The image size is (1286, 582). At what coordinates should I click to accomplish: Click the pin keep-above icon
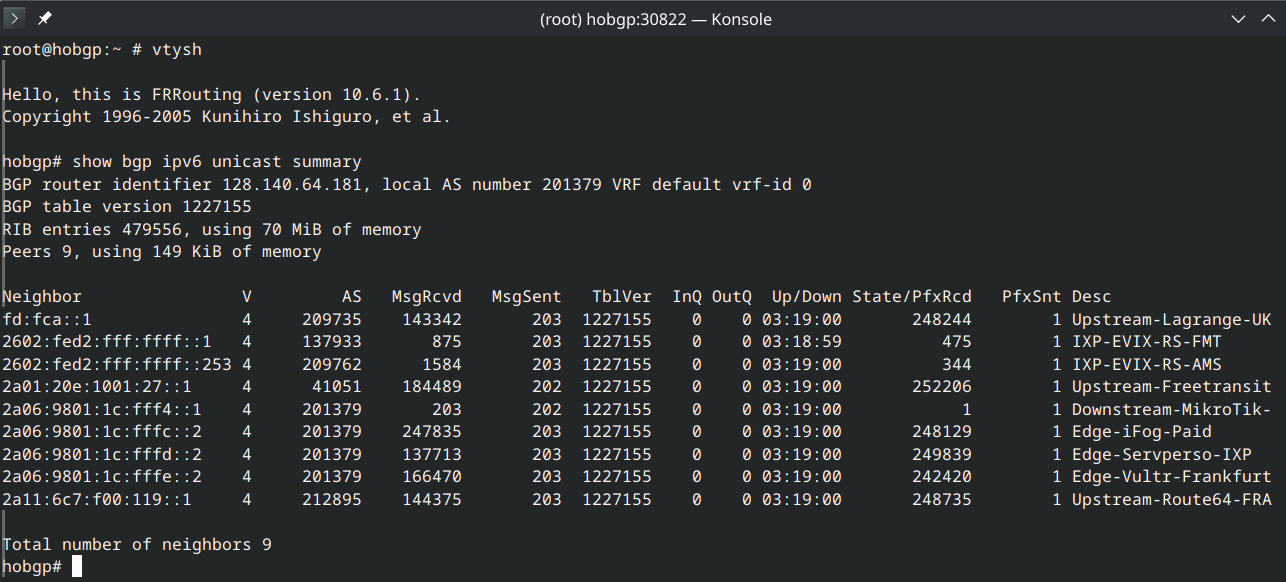pos(45,19)
